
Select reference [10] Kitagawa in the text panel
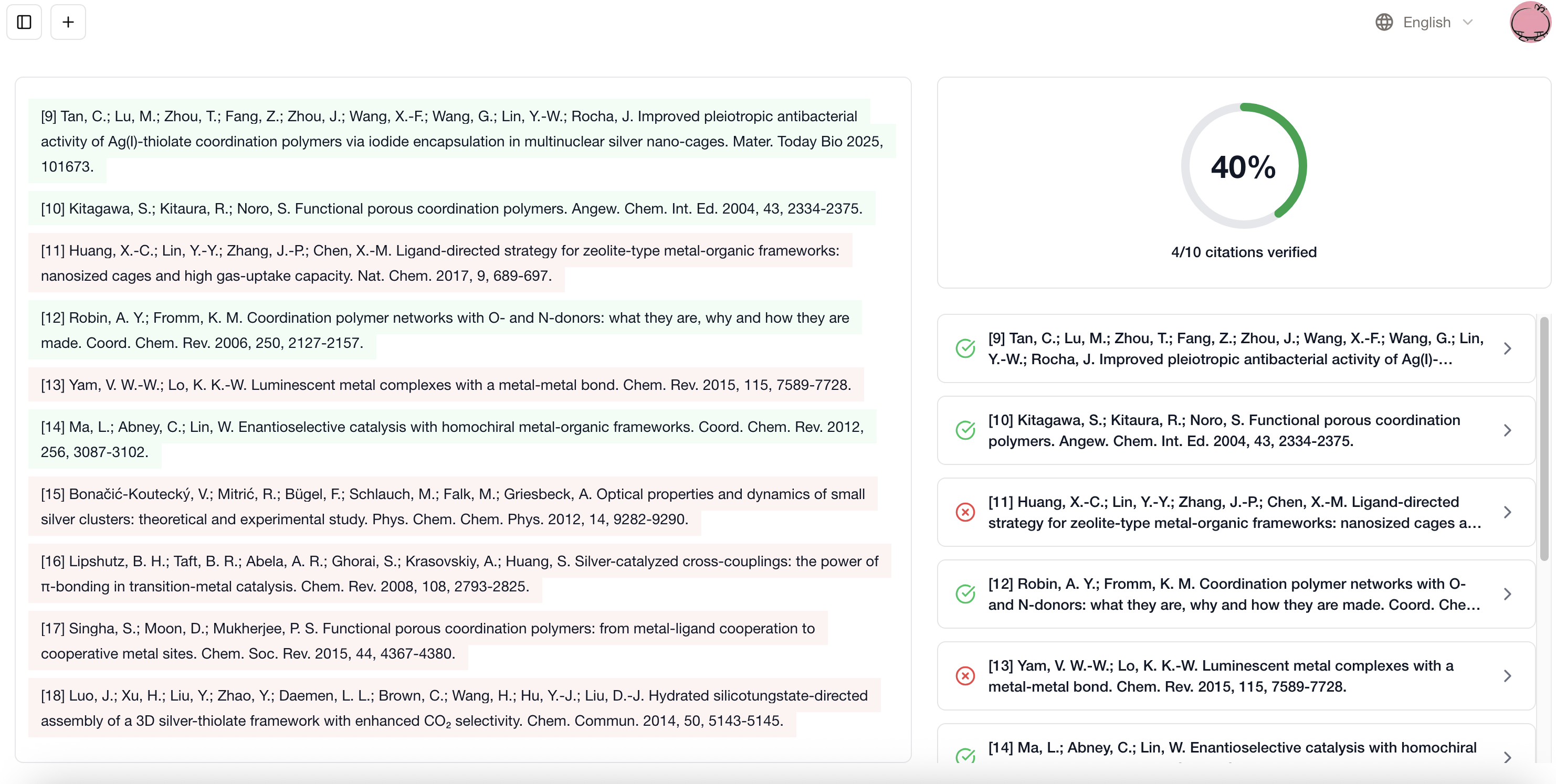452,208
